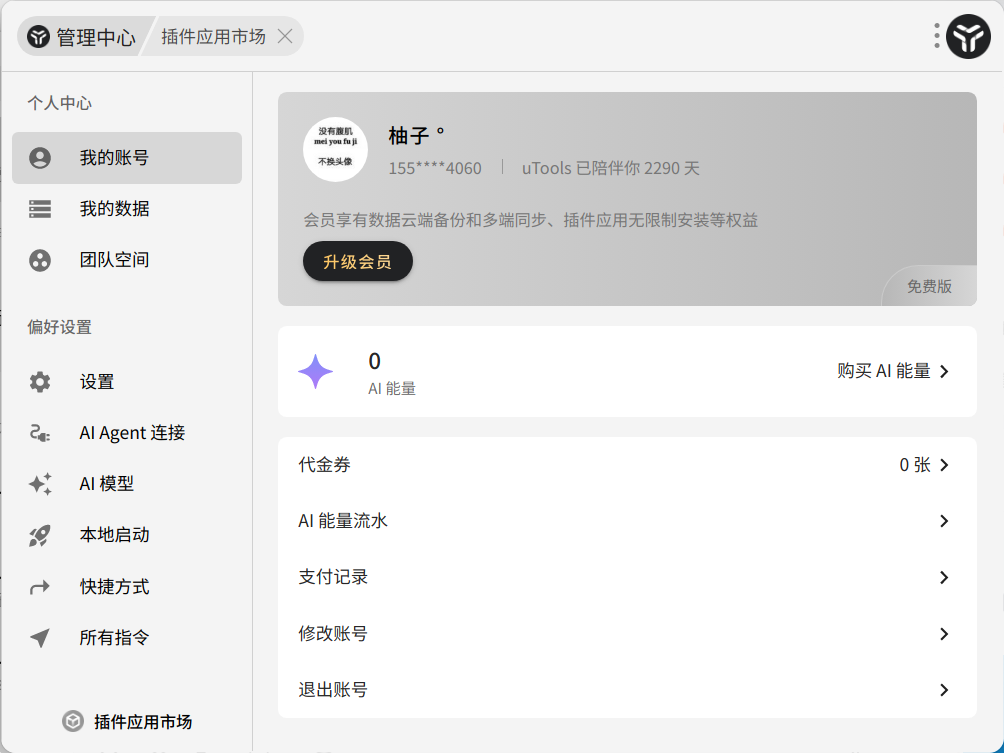Click the AI 能量 balance value 0
The width and height of the screenshot is (1004, 753).
pos(375,361)
